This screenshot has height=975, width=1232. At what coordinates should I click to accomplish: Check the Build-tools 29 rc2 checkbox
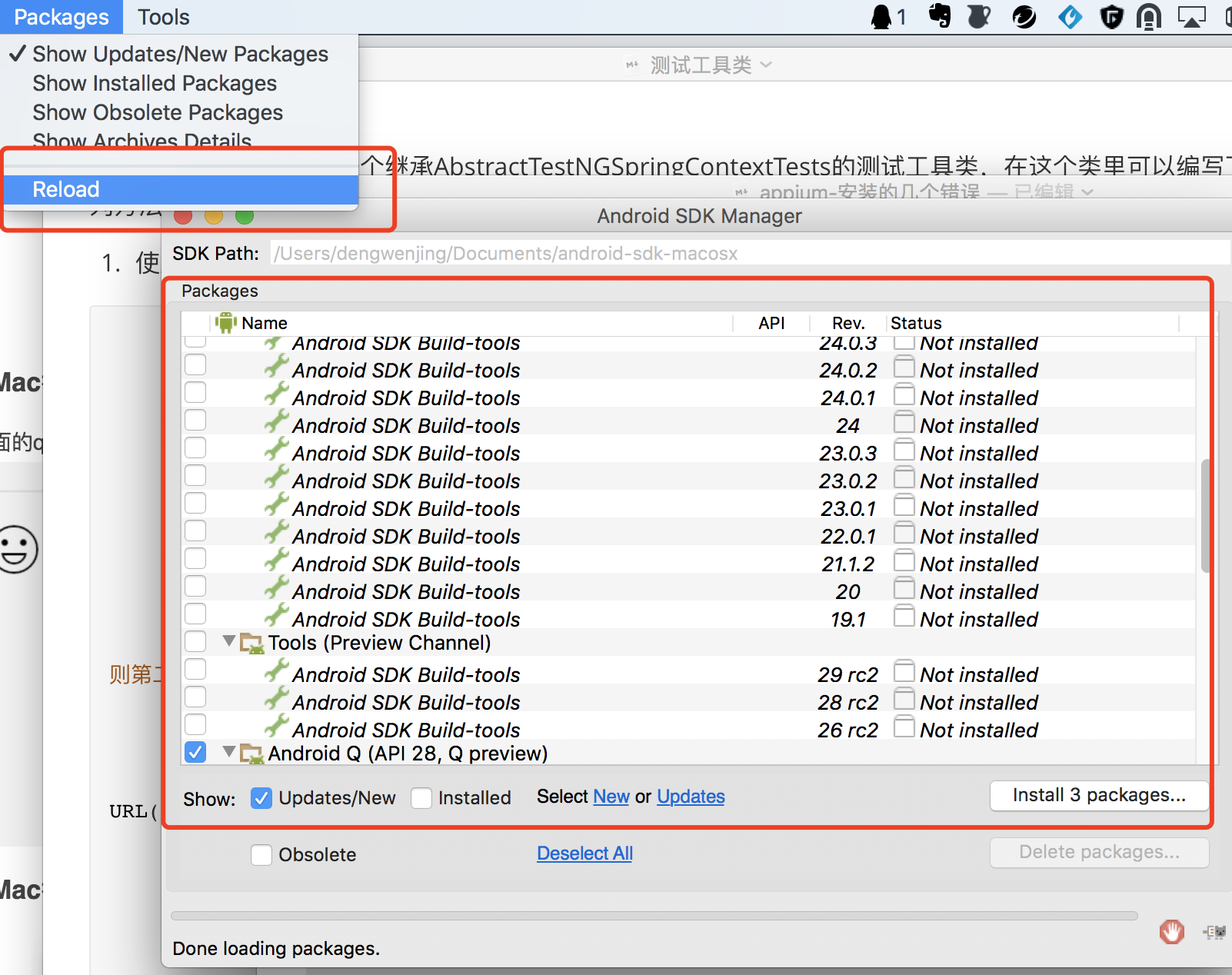click(x=195, y=670)
